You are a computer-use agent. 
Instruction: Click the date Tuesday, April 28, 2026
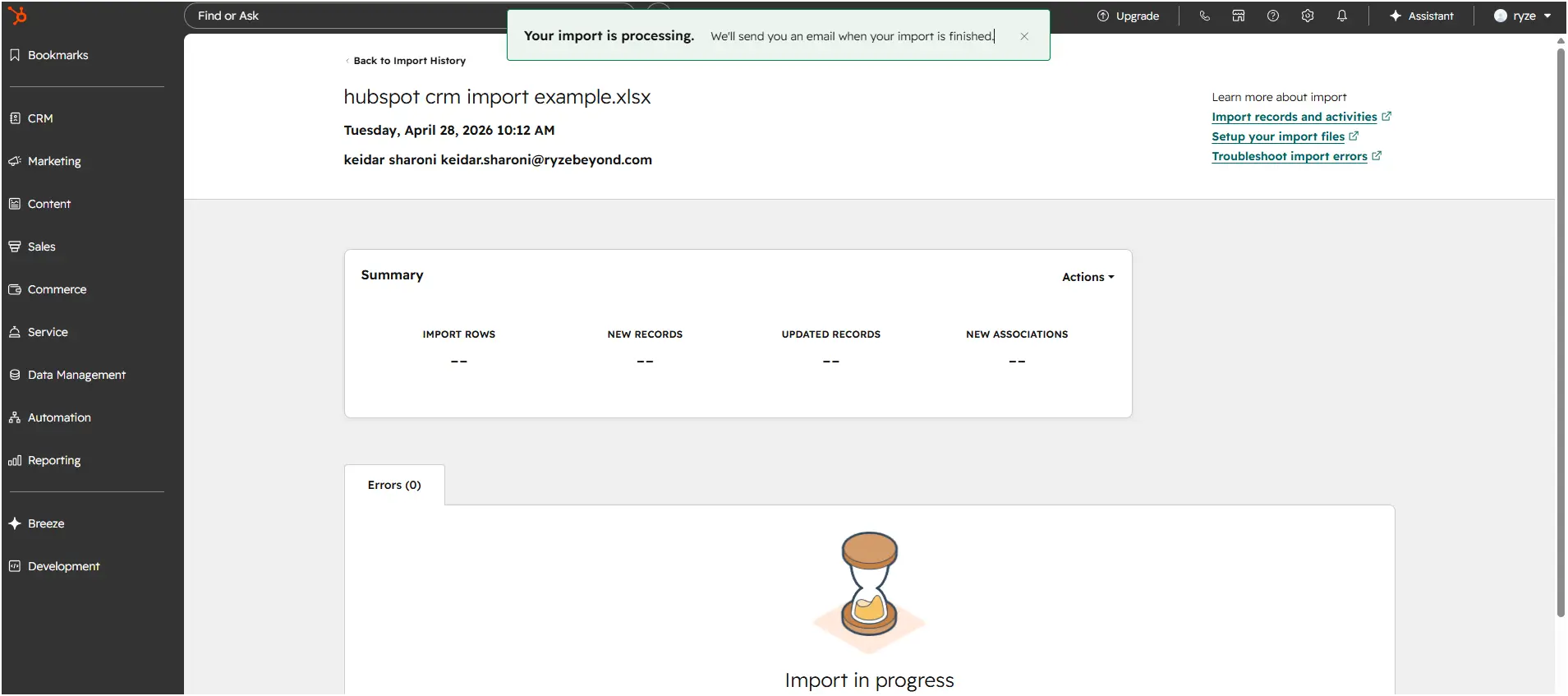coord(418,130)
